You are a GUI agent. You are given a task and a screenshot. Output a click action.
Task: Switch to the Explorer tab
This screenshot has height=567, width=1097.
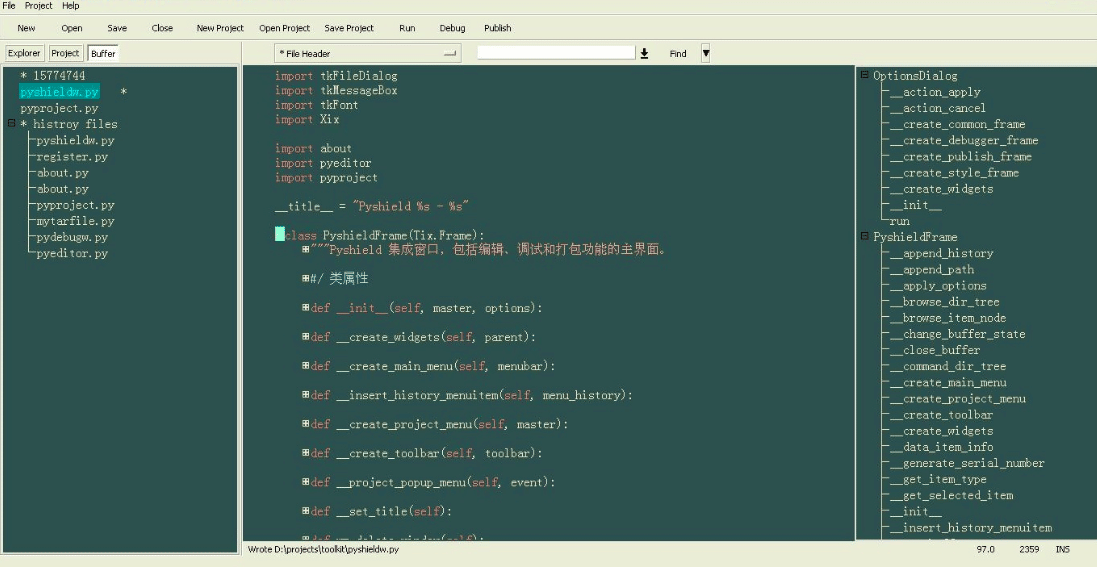[x=24, y=53]
